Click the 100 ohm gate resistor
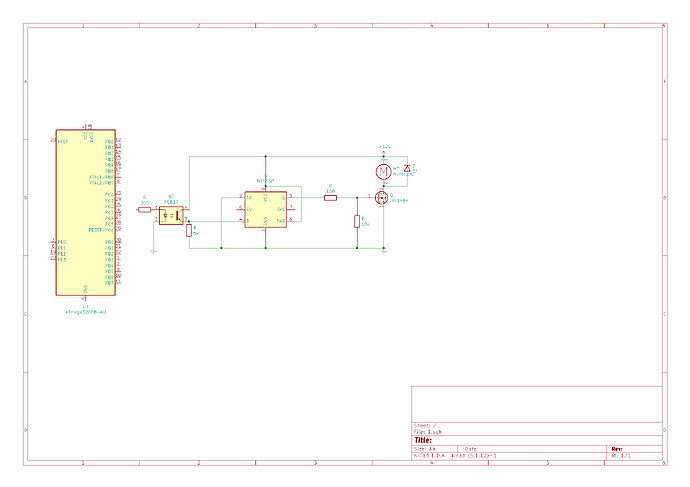 tap(330, 198)
